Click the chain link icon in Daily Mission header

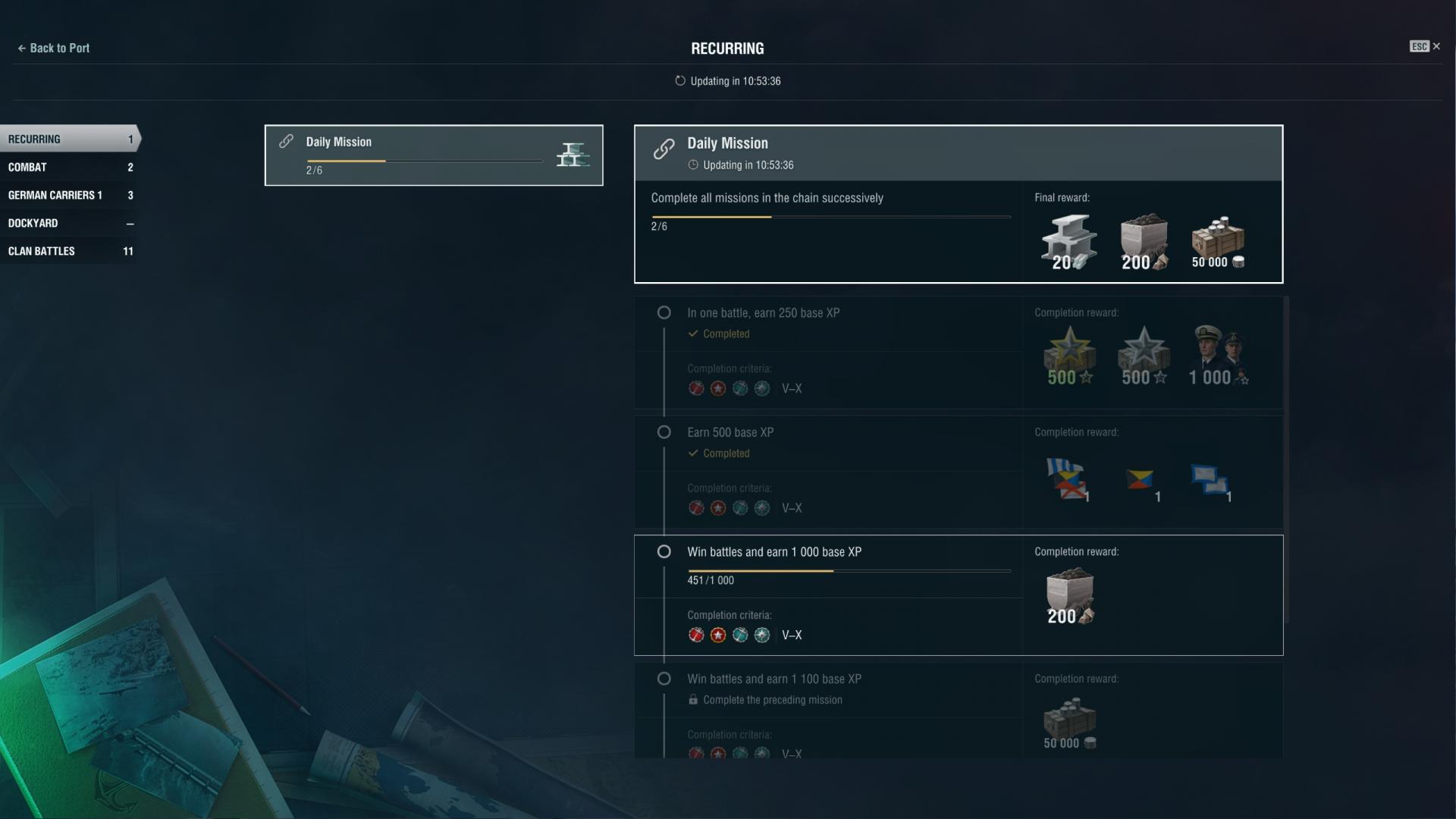pyautogui.click(x=664, y=149)
